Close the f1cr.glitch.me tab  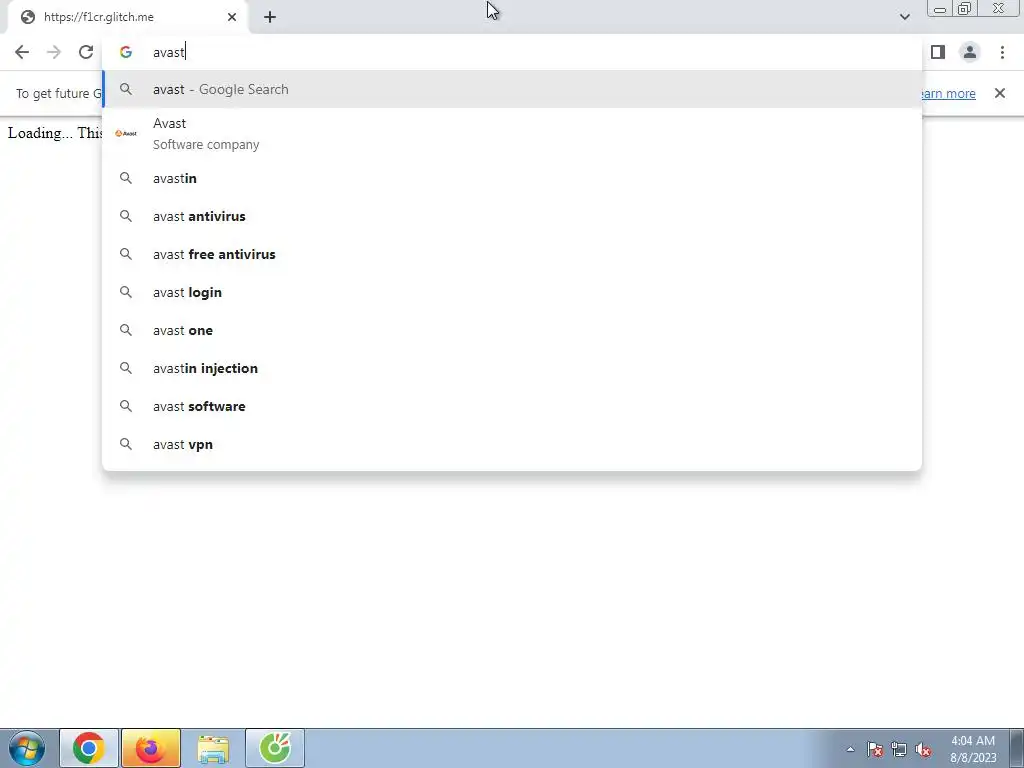(x=232, y=17)
